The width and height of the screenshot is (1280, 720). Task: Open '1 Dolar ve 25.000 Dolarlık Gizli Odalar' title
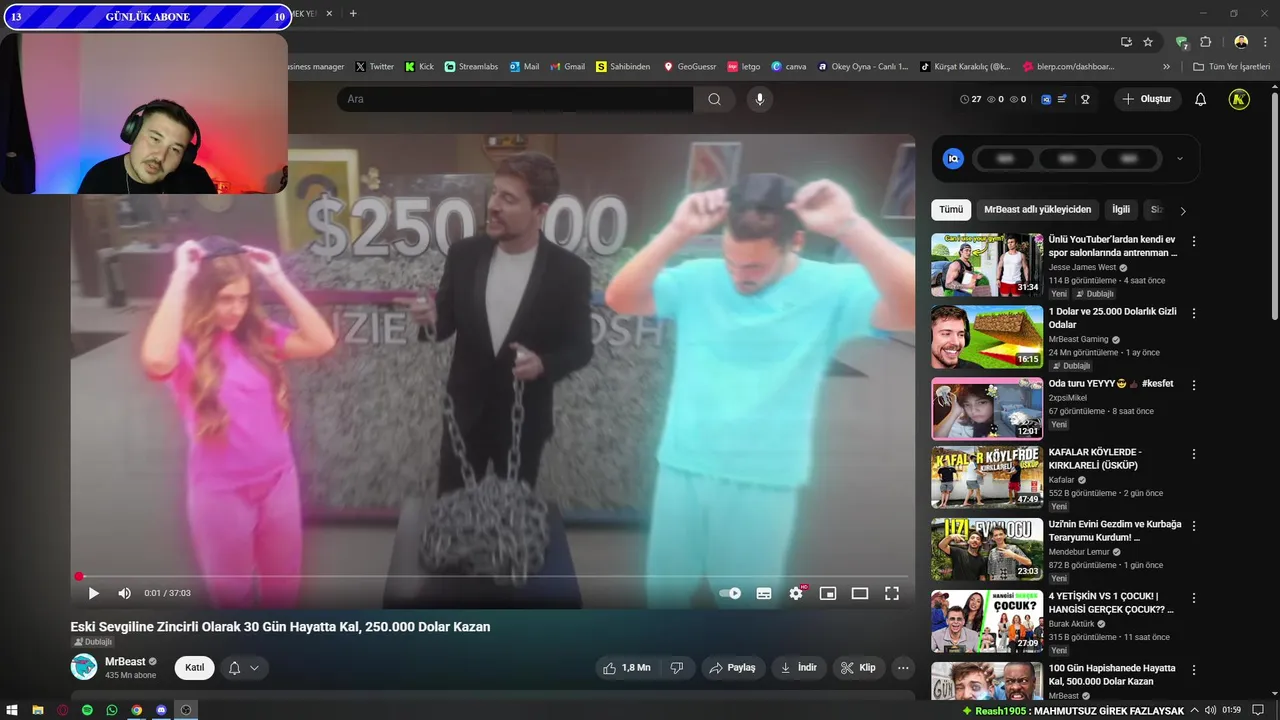tap(1112, 318)
